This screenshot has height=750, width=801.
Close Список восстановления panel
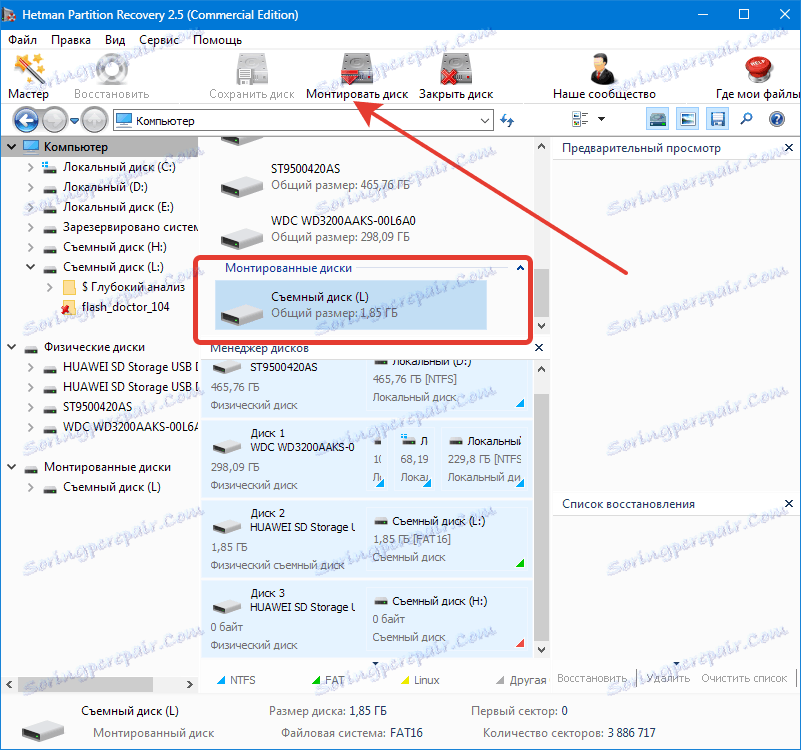pyautogui.click(x=789, y=504)
